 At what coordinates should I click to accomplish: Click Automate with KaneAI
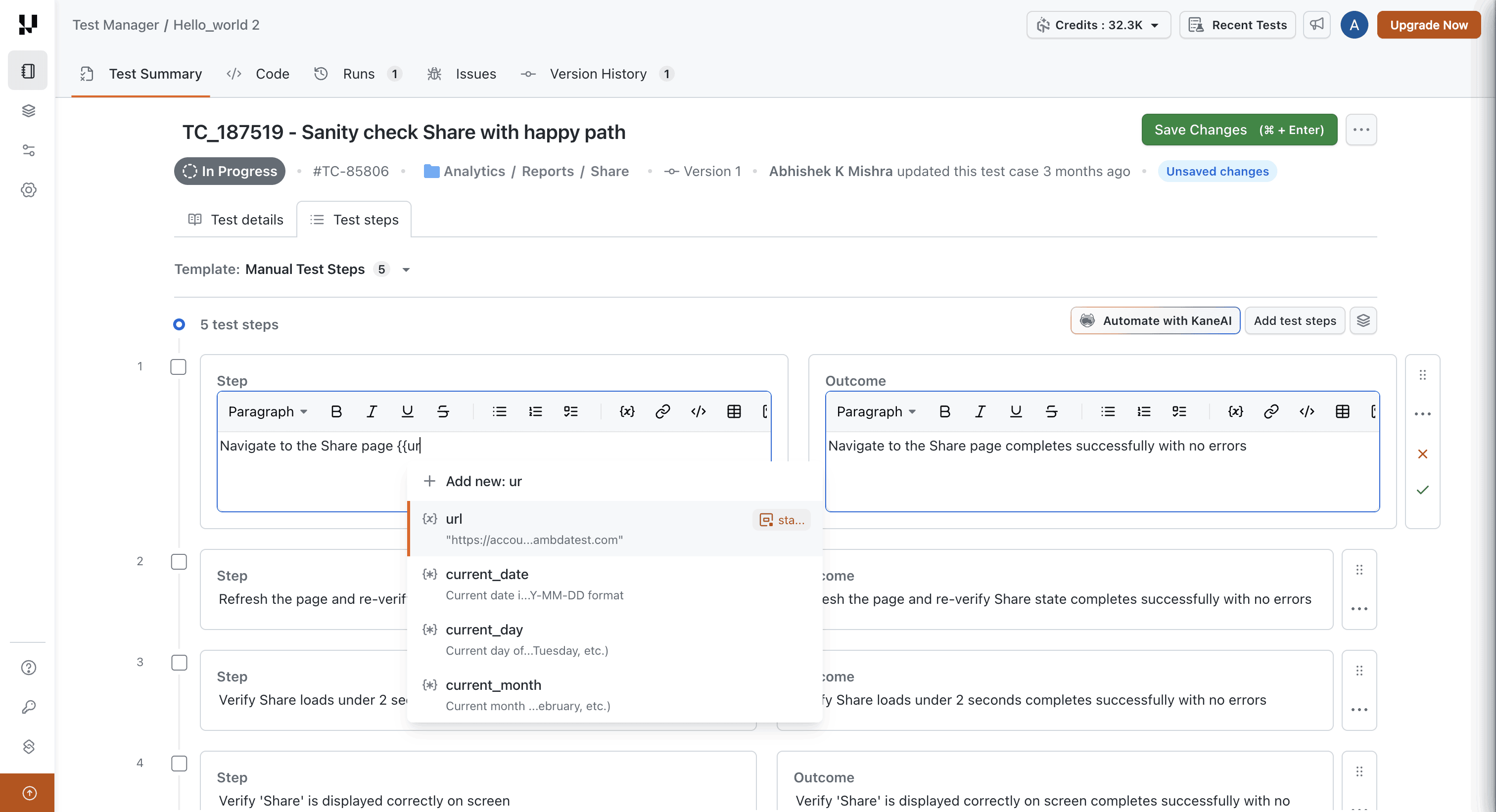click(1155, 320)
